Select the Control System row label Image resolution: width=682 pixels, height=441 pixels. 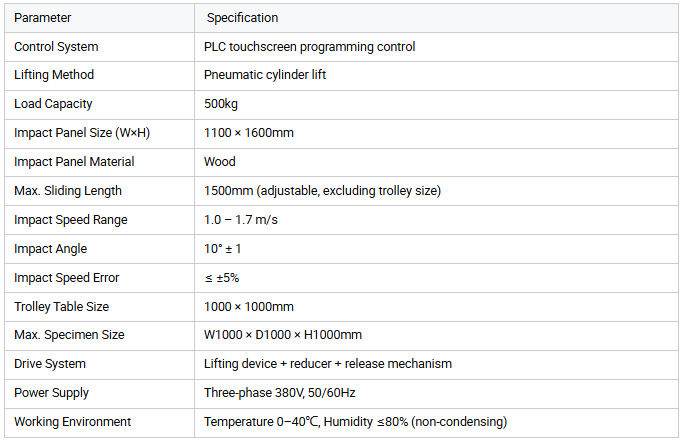[x=56, y=47]
